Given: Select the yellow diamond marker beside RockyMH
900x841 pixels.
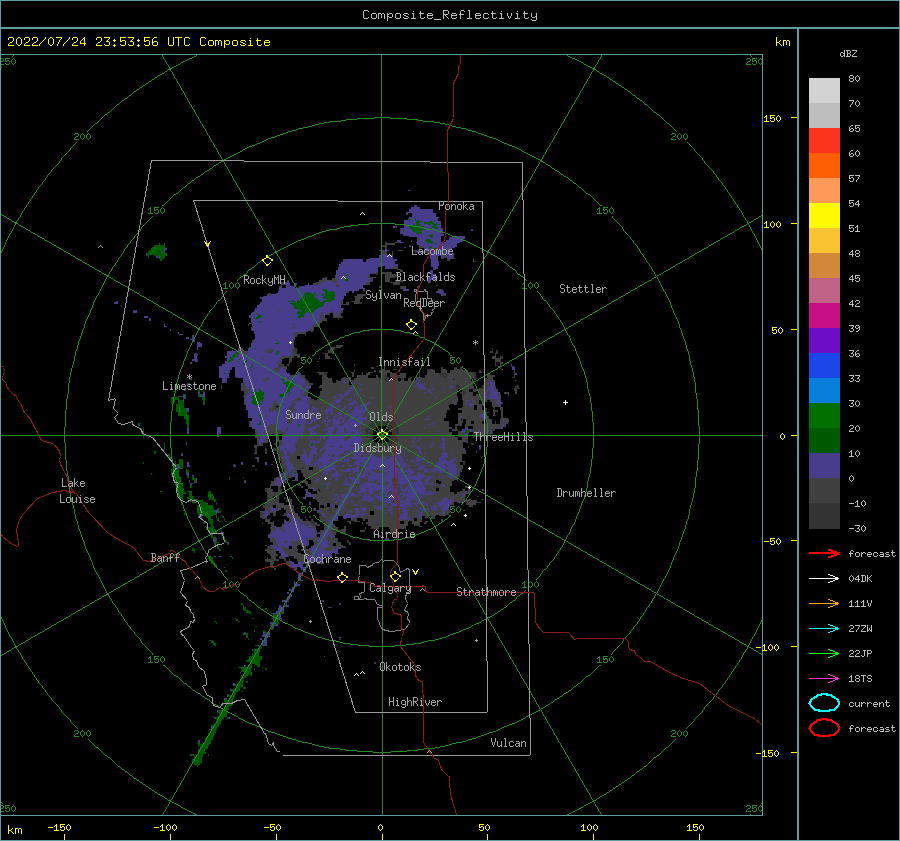Looking at the screenshot, I should (267, 261).
